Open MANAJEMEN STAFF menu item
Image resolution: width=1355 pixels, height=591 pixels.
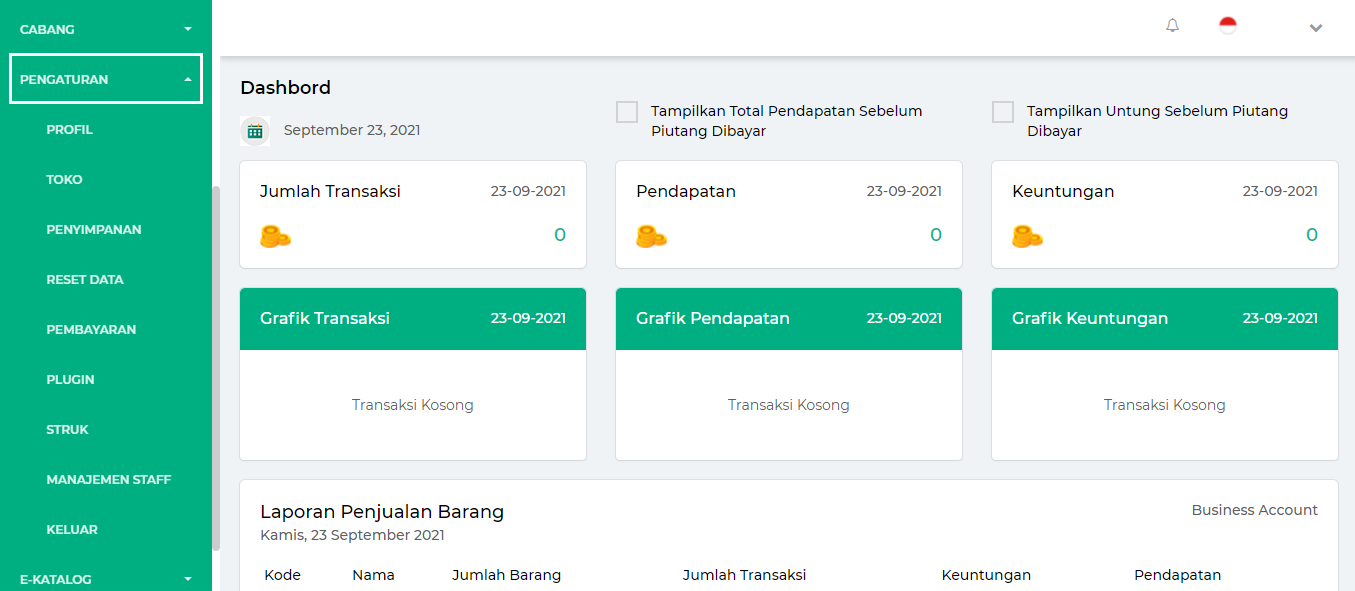tap(109, 479)
